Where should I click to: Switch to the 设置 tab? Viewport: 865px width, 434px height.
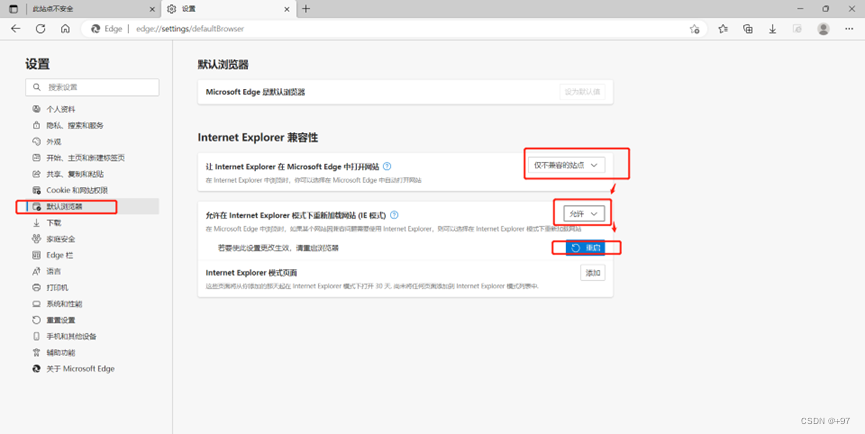click(228, 9)
